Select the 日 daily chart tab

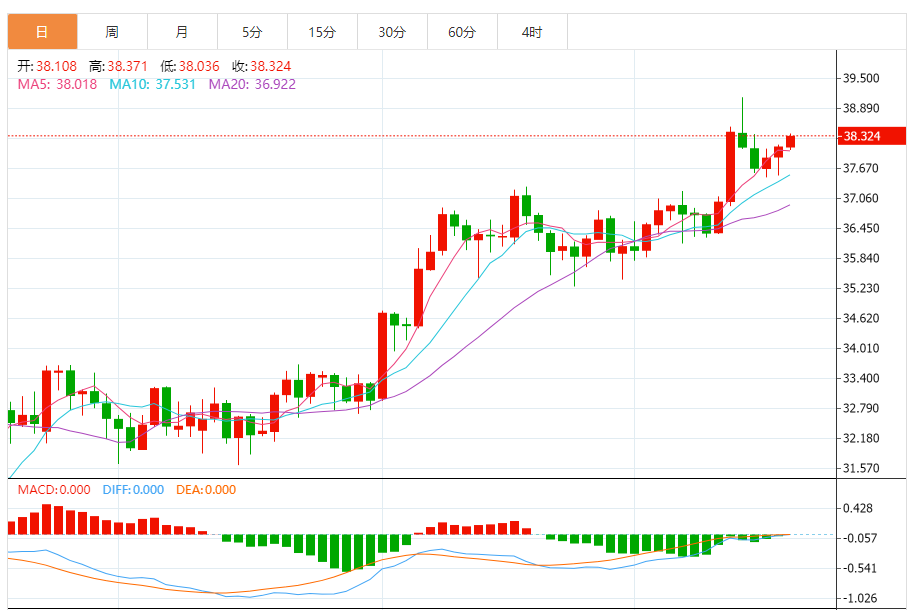tap(42, 32)
